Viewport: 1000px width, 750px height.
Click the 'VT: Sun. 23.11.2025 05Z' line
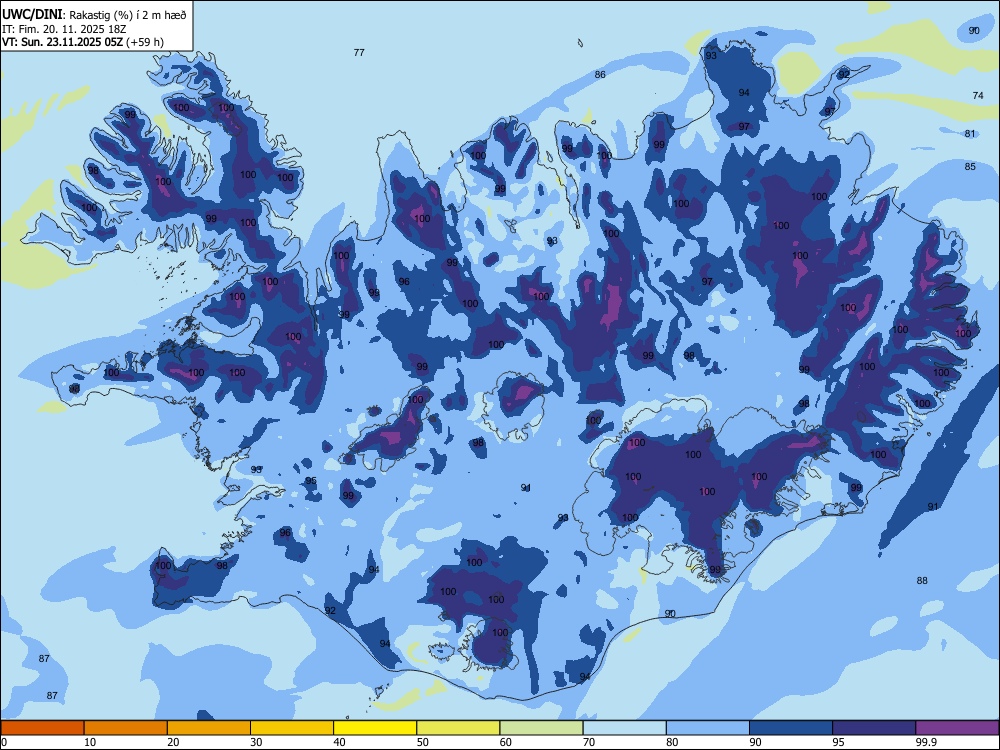[x=62, y=42]
